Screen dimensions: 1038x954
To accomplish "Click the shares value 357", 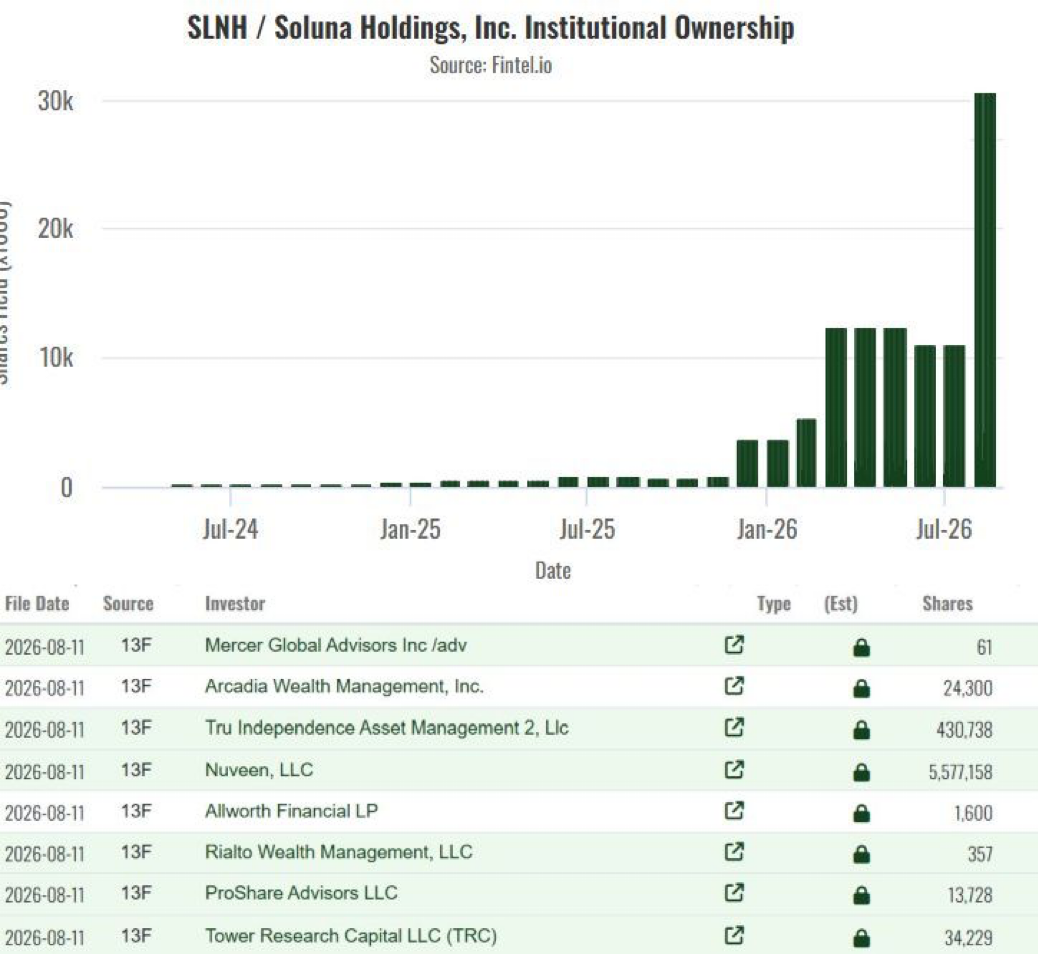I will [980, 855].
